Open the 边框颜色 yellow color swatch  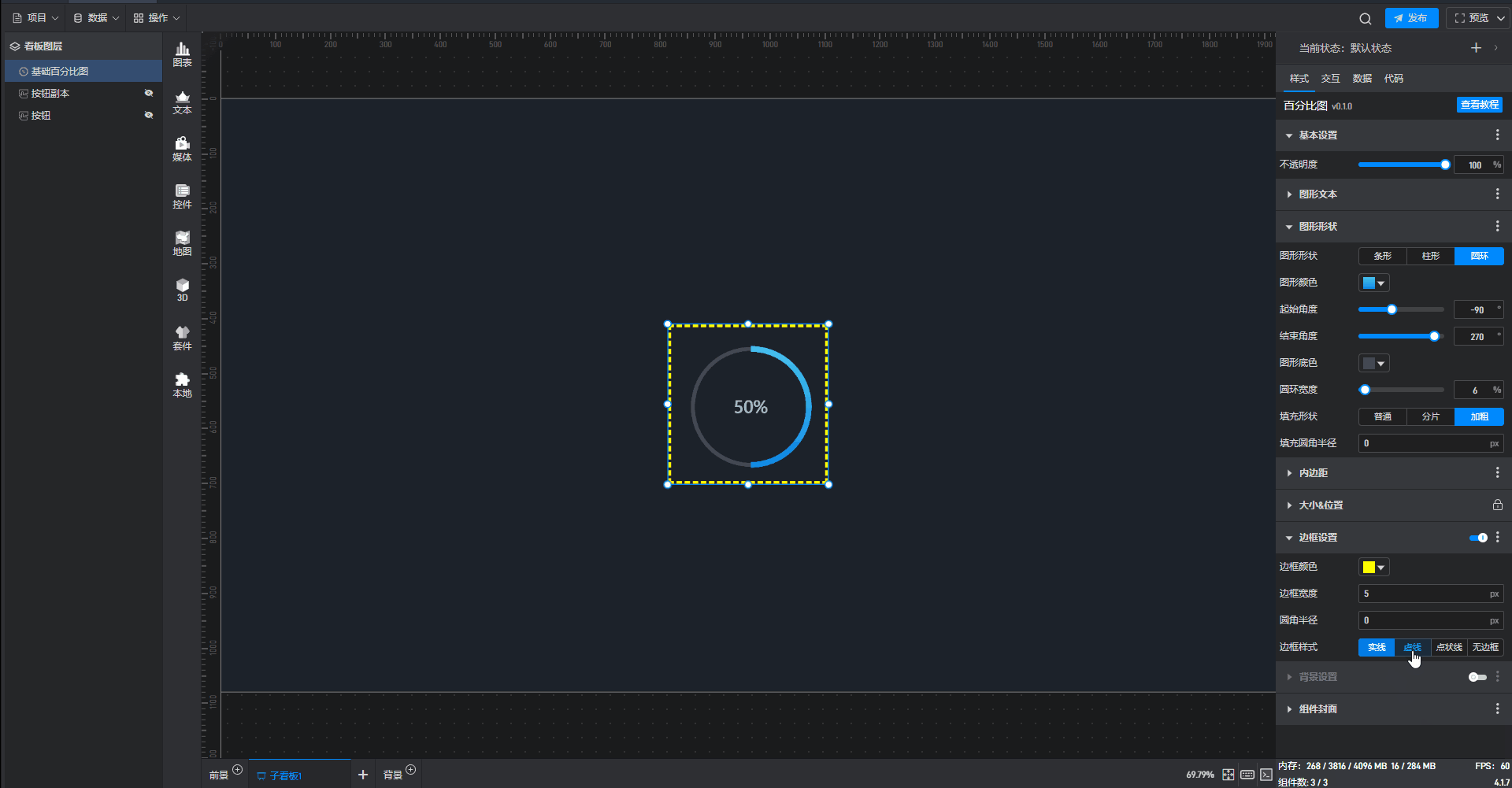click(x=1373, y=567)
